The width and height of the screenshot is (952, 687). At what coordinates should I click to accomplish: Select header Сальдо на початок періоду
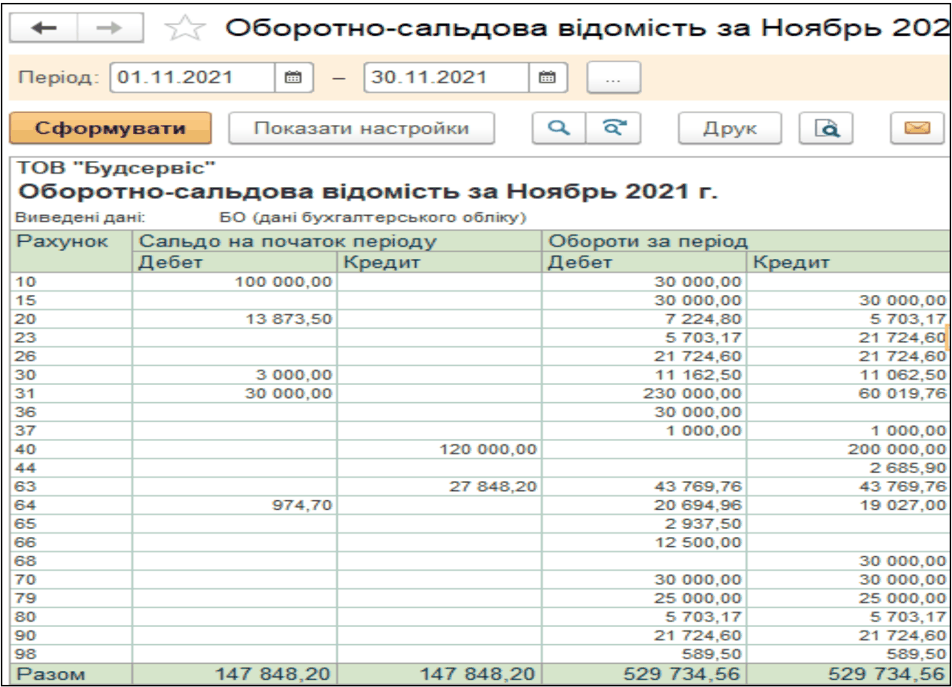(337, 241)
